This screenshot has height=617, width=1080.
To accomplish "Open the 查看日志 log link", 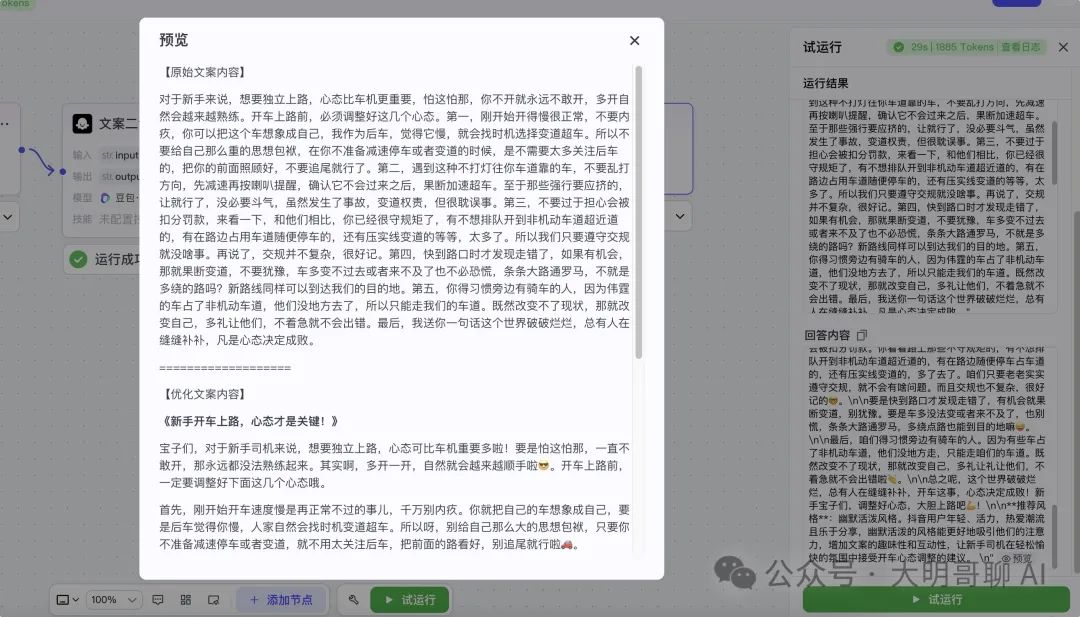I will pos(1020,47).
